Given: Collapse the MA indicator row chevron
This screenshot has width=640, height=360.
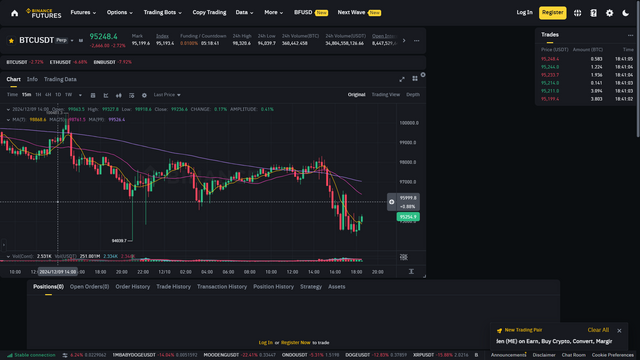Looking at the screenshot, I should 8,120.
